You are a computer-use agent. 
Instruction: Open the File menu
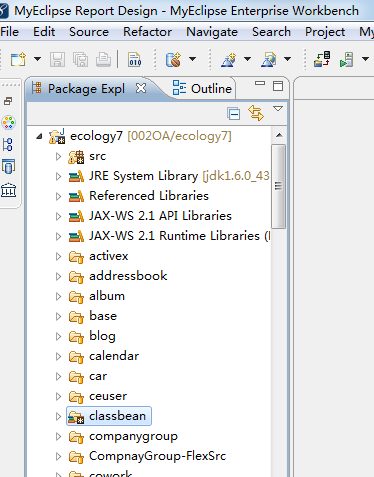[9, 32]
